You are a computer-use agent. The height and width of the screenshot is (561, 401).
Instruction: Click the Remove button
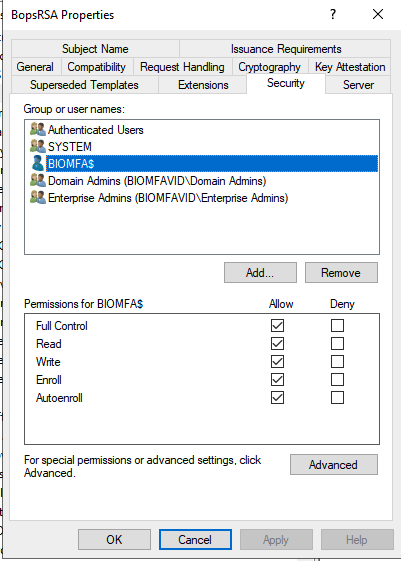pyautogui.click(x=341, y=273)
